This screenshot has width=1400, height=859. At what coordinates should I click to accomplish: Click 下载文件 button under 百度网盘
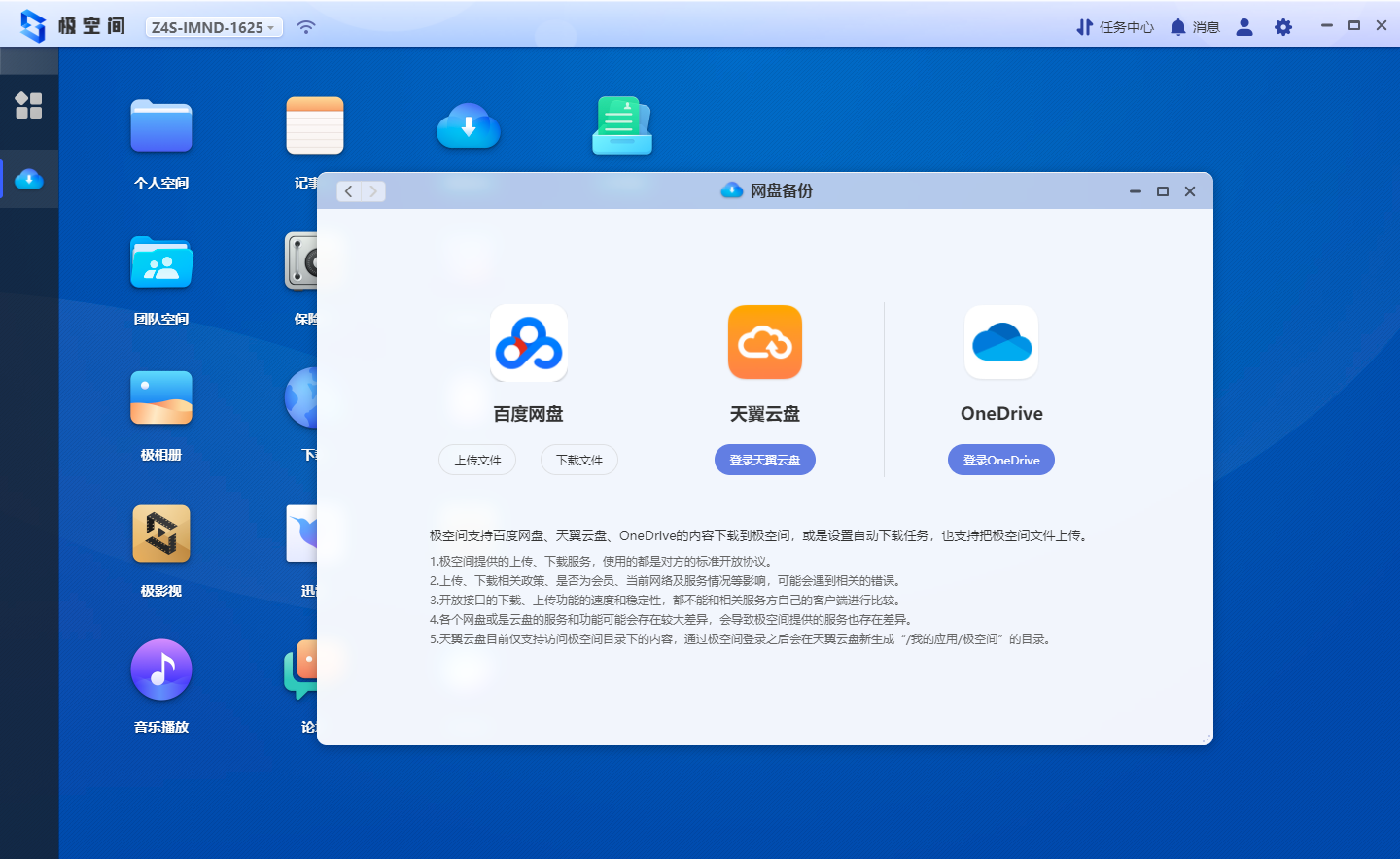click(x=579, y=460)
